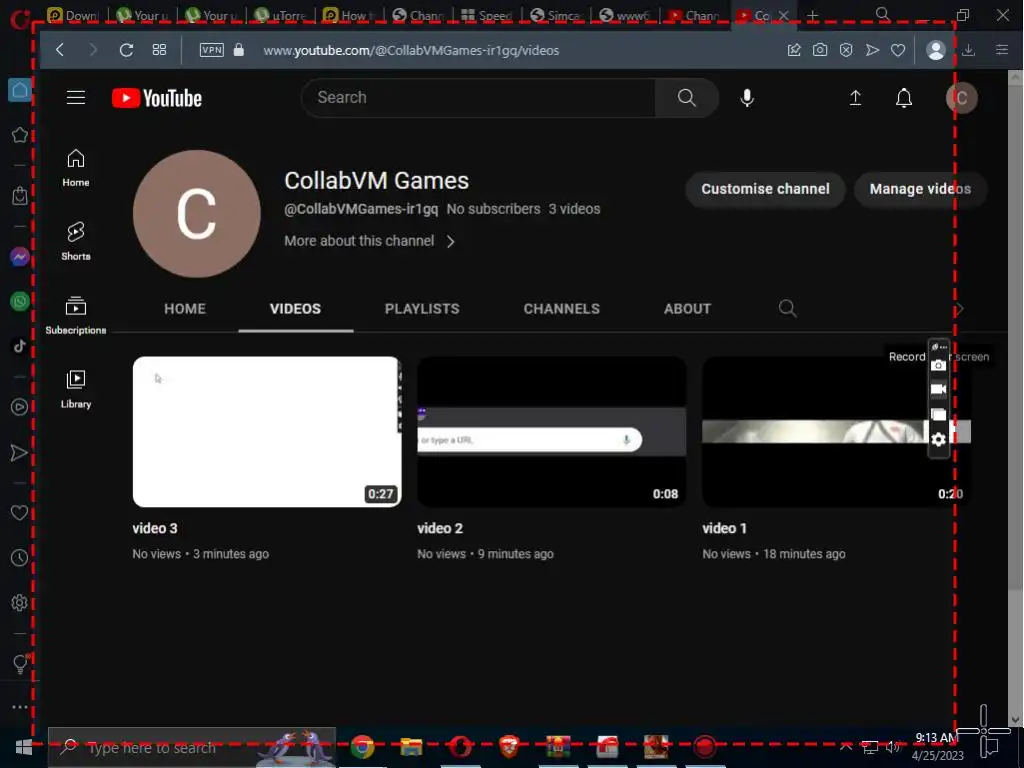The image size is (1024, 768).
Task: Click the YouTube search input field
Action: click(478, 98)
